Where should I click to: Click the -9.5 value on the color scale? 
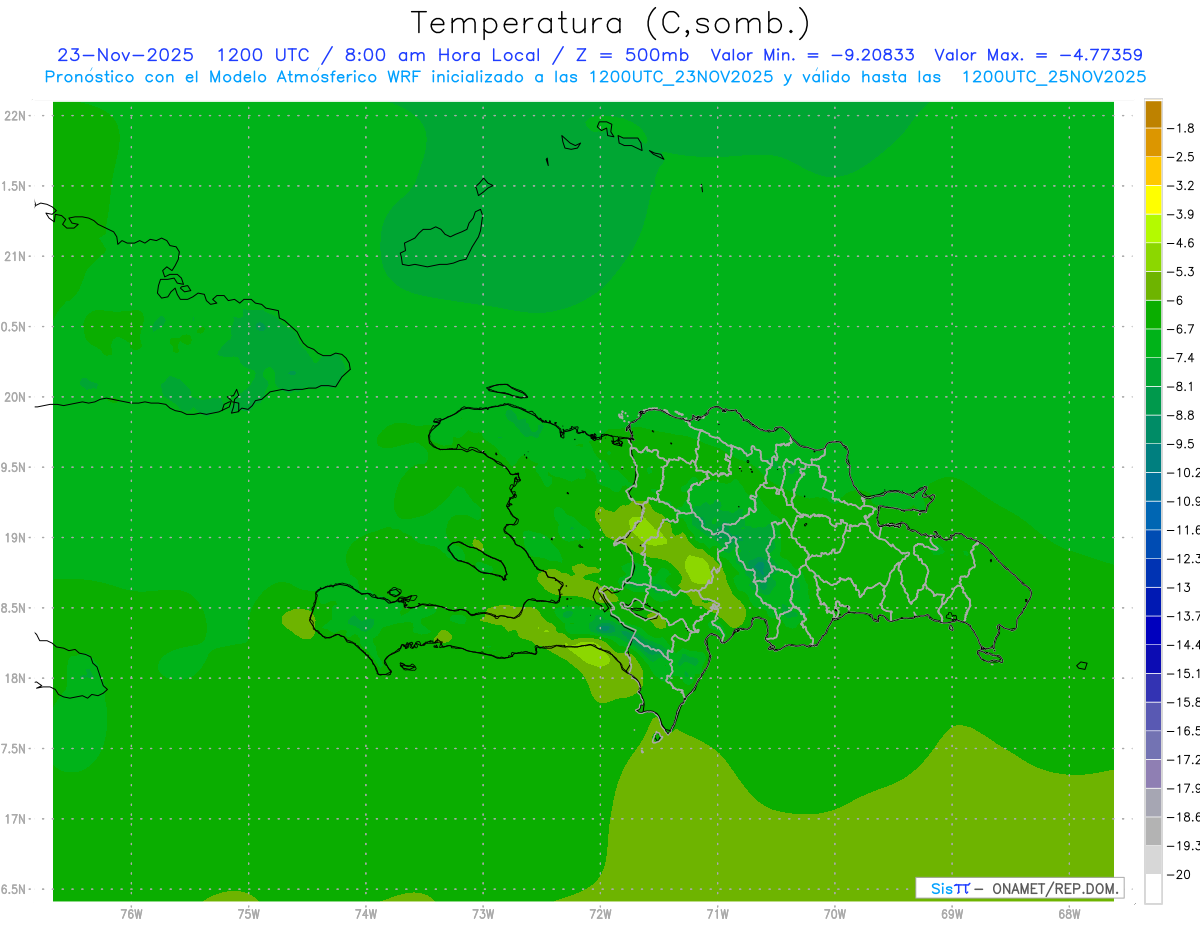pyautogui.click(x=1181, y=443)
